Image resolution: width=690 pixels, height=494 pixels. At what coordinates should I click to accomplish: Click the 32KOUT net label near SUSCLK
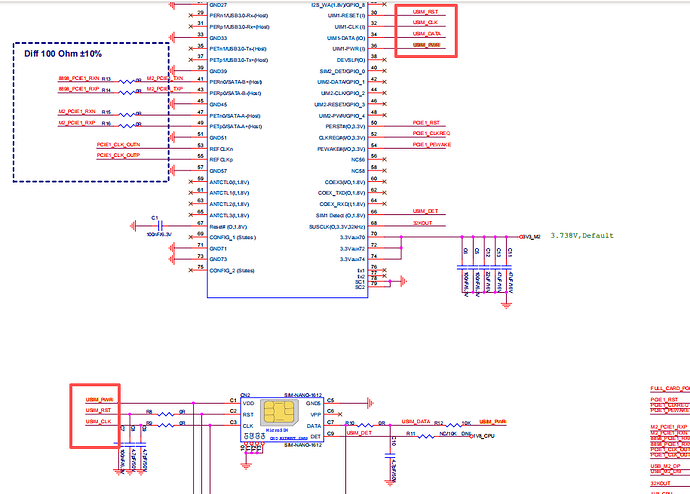(421, 222)
